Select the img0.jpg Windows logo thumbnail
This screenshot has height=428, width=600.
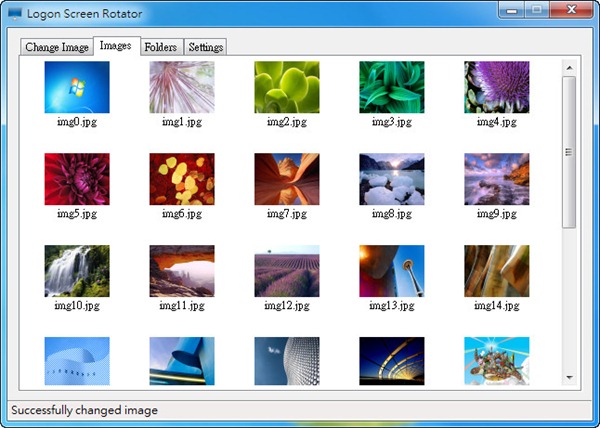point(77,88)
